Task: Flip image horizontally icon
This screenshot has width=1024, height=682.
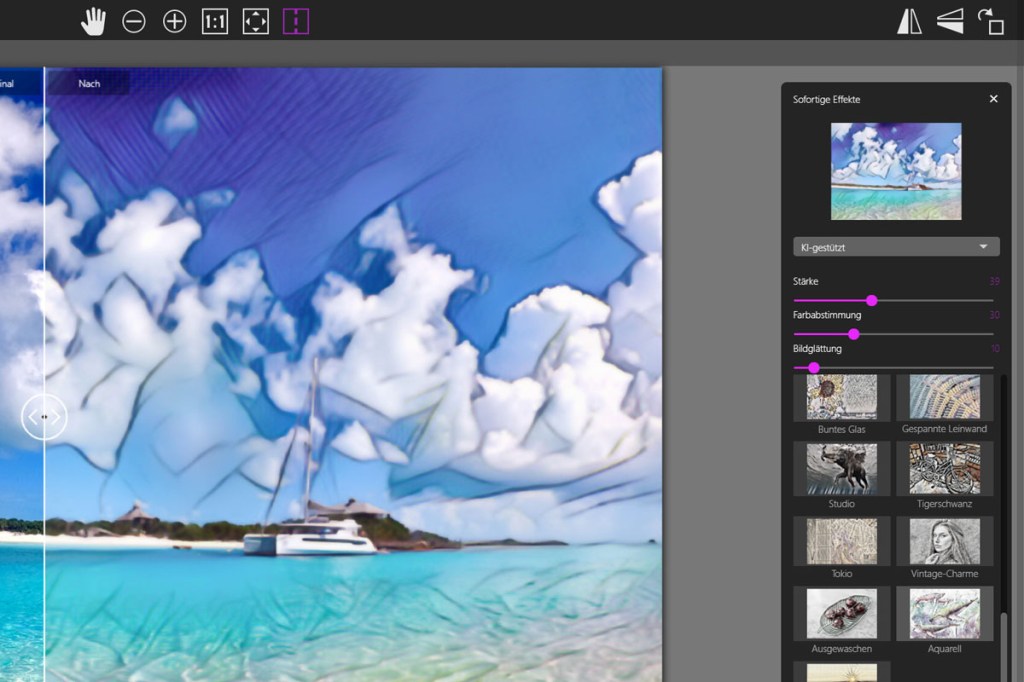Action: tap(909, 22)
